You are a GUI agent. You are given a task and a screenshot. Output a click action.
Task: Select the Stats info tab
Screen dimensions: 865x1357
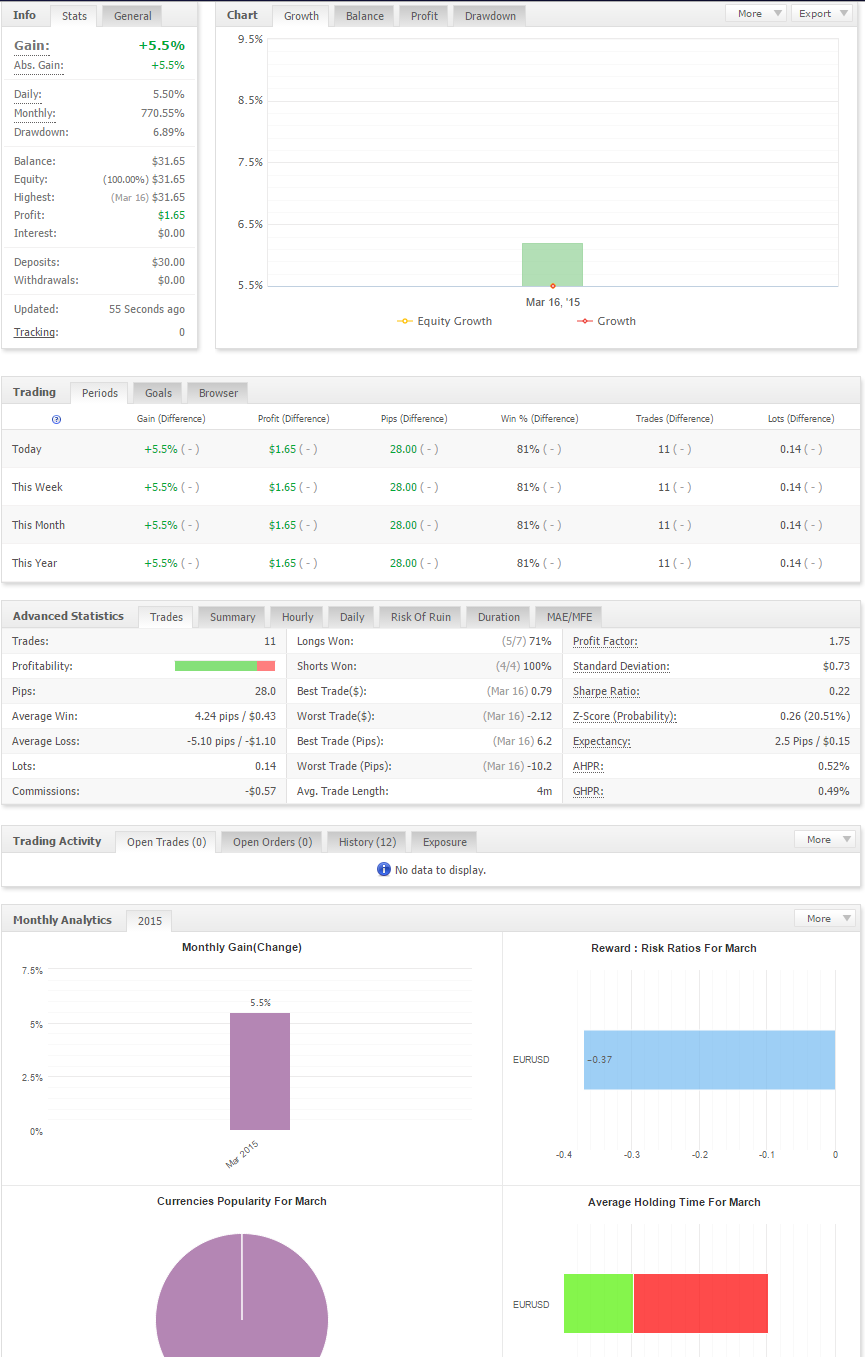[74, 16]
